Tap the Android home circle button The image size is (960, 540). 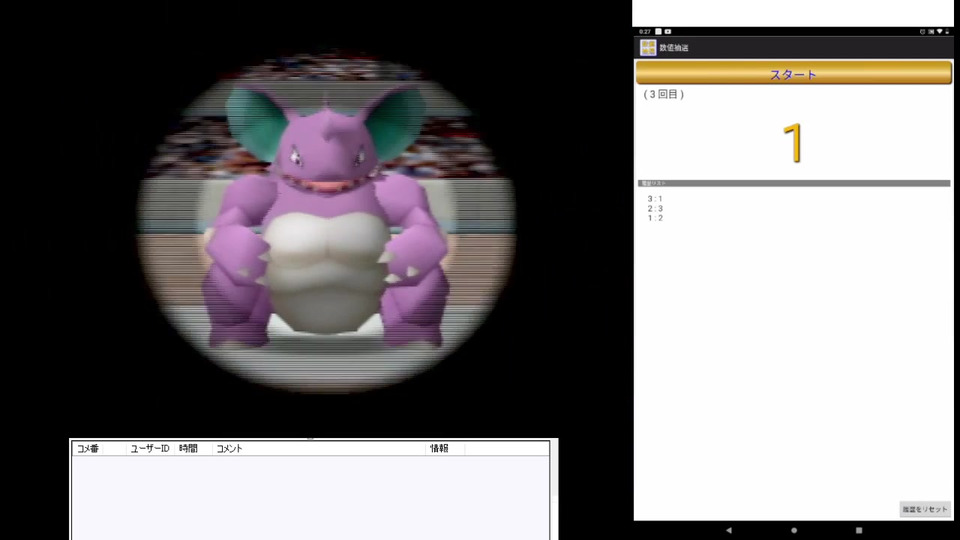(793, 530)
